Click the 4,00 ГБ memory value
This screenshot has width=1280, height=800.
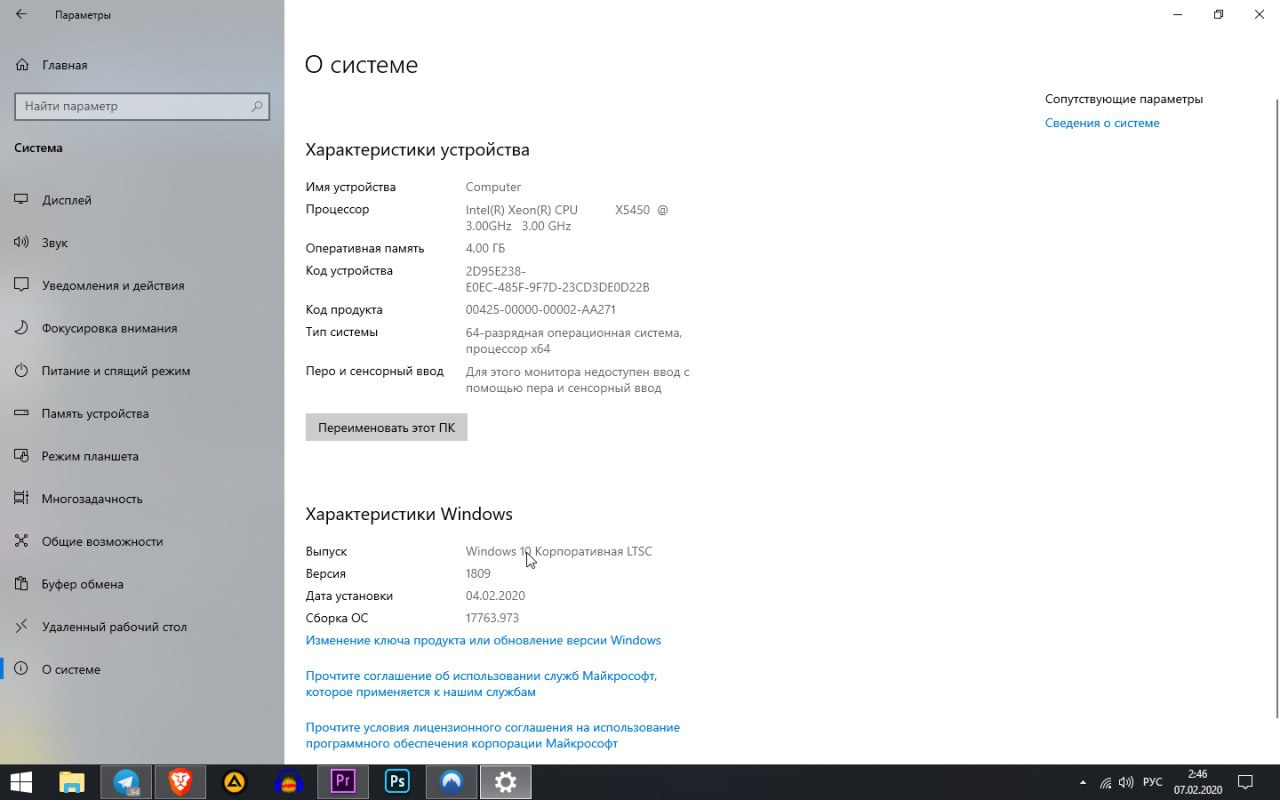click(485, 248)
